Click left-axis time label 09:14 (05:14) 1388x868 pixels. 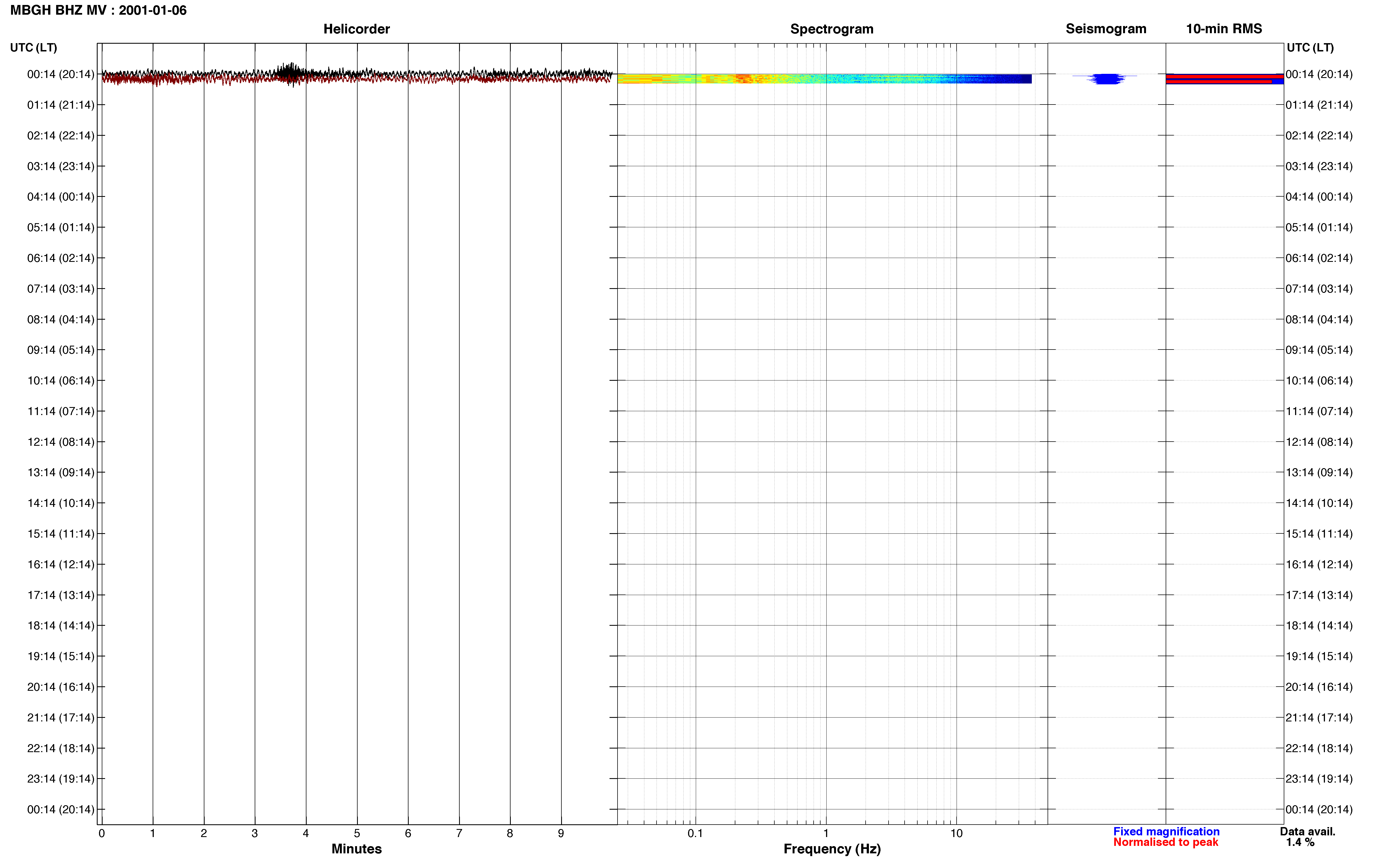tap(60, 350)
